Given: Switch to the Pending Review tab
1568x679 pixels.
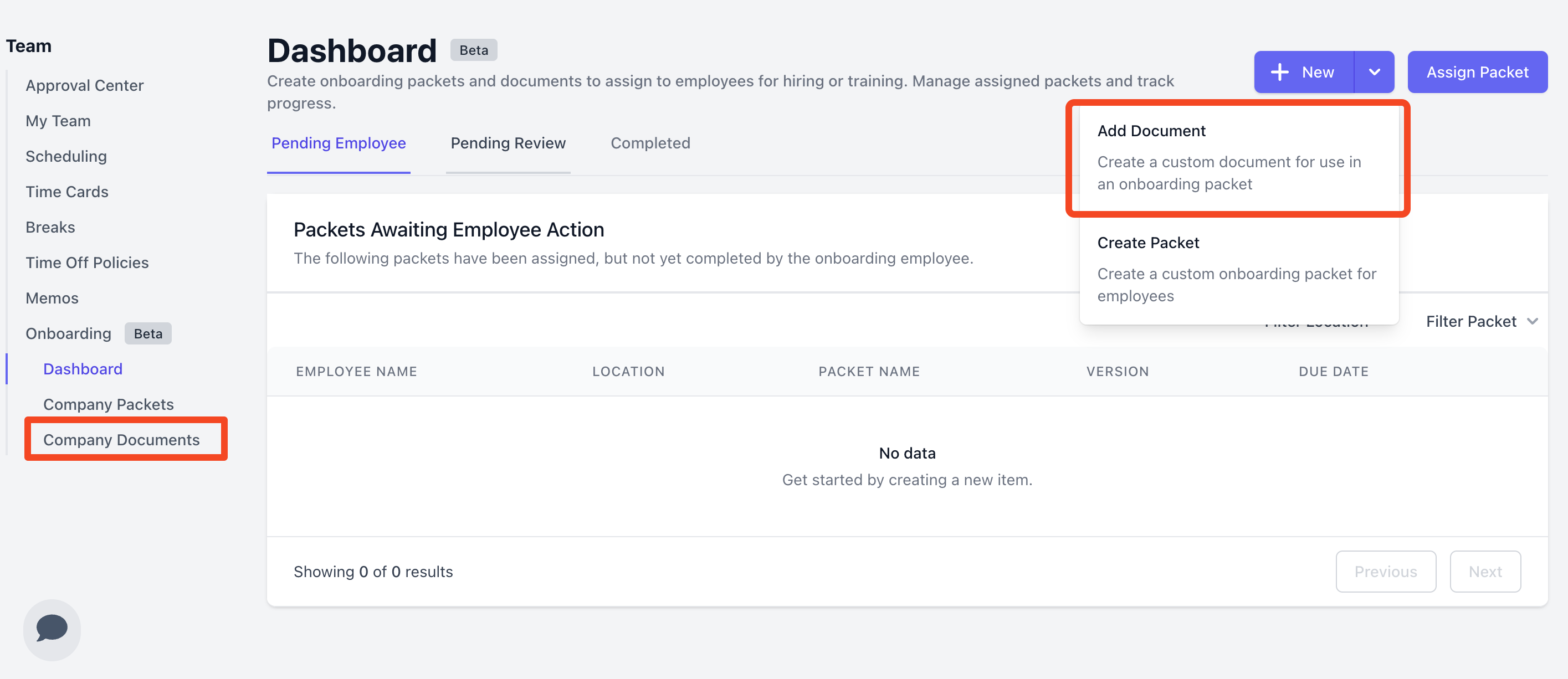Looking at the screenshot, I should (508, 143).
